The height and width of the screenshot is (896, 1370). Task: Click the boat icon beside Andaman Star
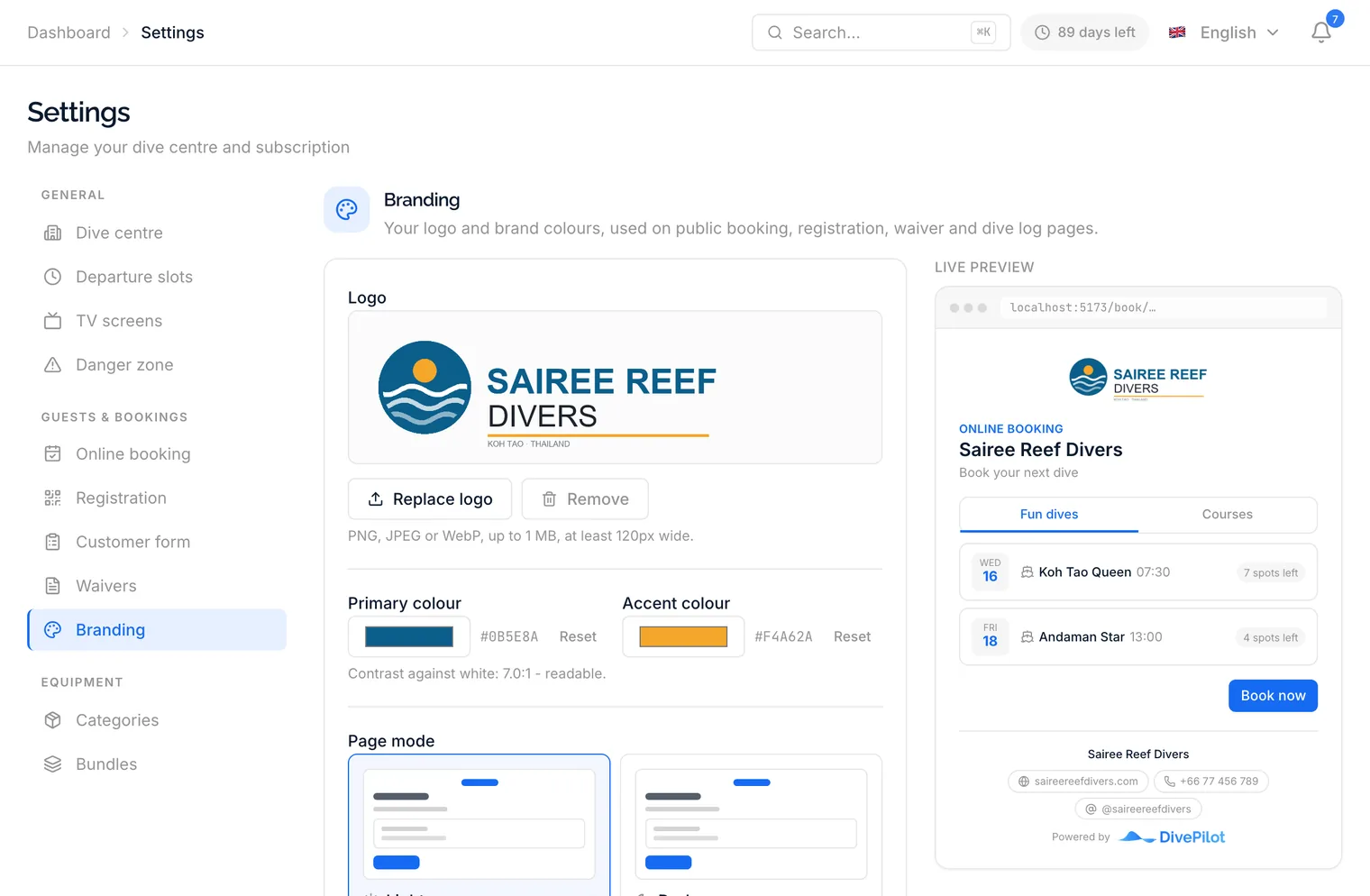tap(1027, 637)
